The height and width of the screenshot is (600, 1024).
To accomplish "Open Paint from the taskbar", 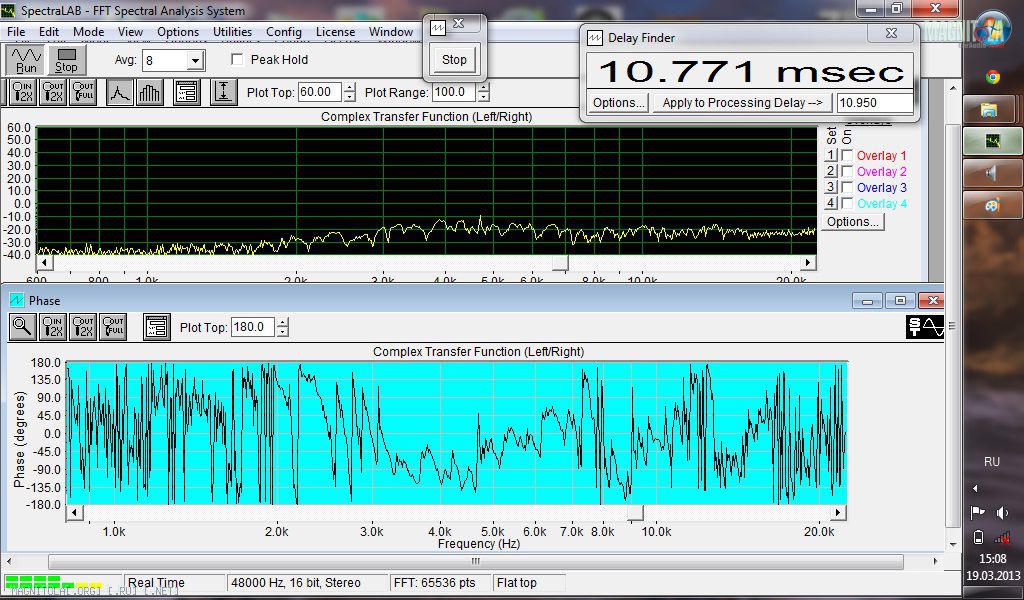I will (993, 205).
